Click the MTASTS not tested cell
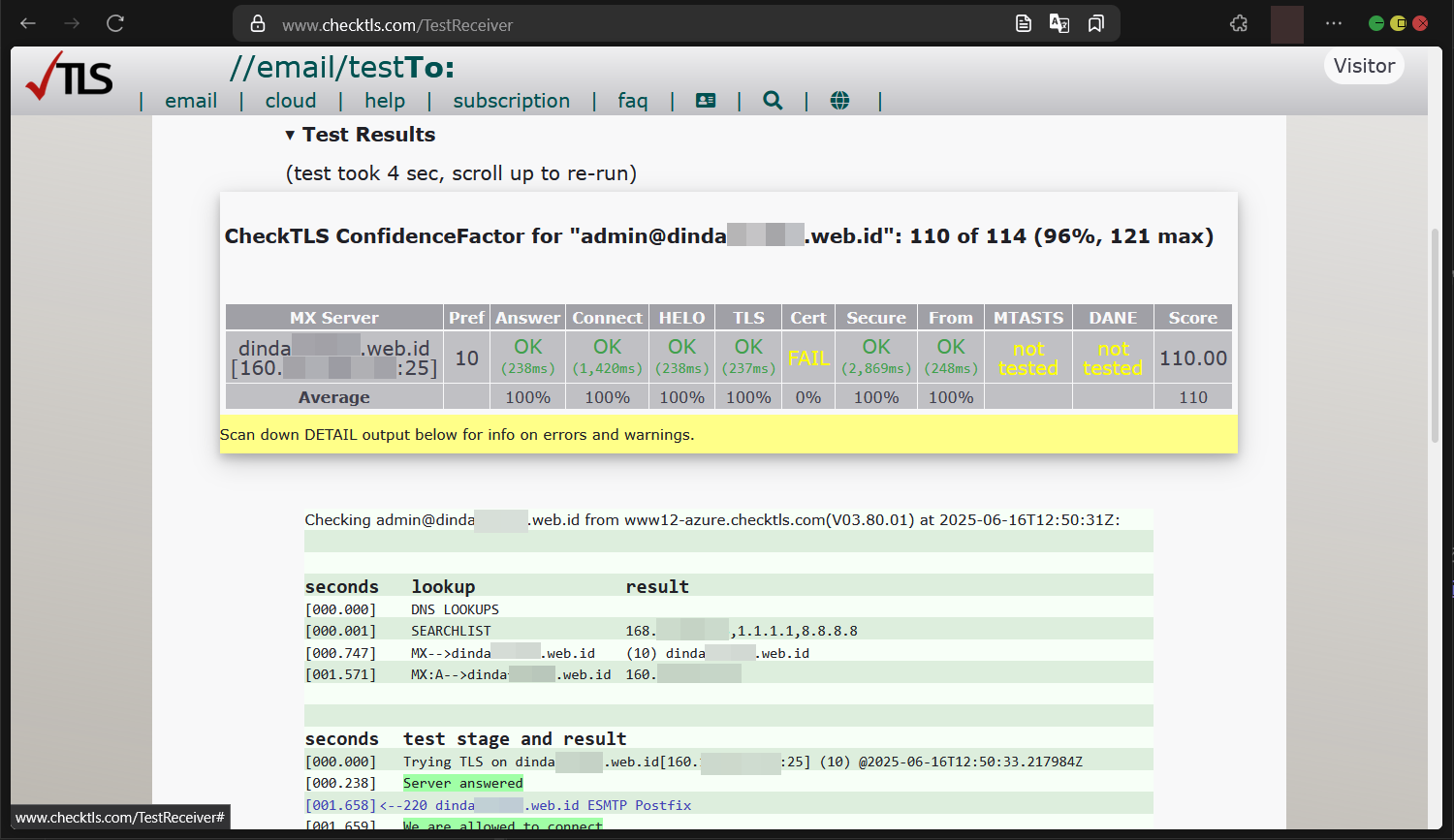The height and width of the screenshot is (840, 1454). pyautogui.click(x=1028, y=358)
